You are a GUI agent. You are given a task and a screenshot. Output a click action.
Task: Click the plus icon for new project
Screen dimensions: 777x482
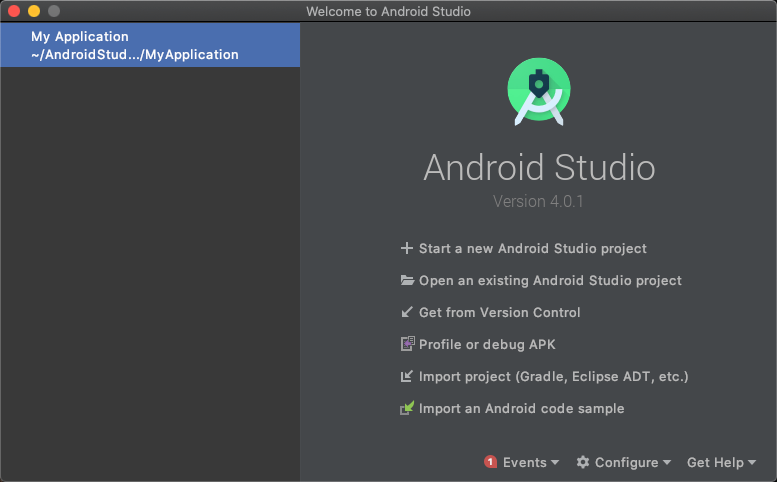[407, 248]
